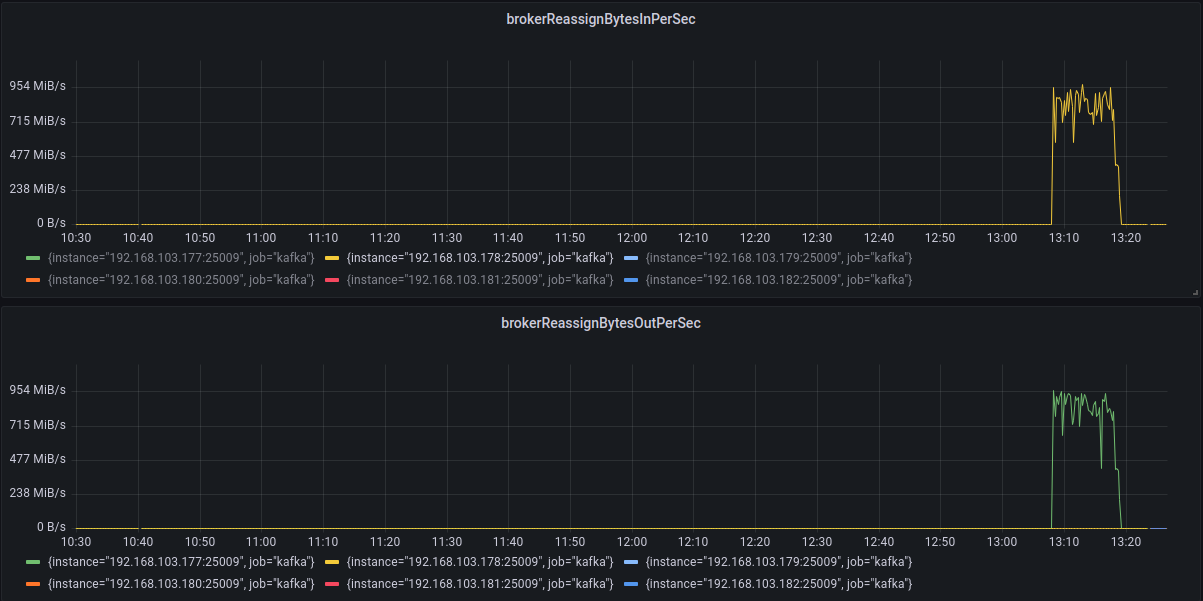Click the green line marker for 192.168.103.177 in top legend
Viewport: 1203px width, 601px height.
pos(34,257)
